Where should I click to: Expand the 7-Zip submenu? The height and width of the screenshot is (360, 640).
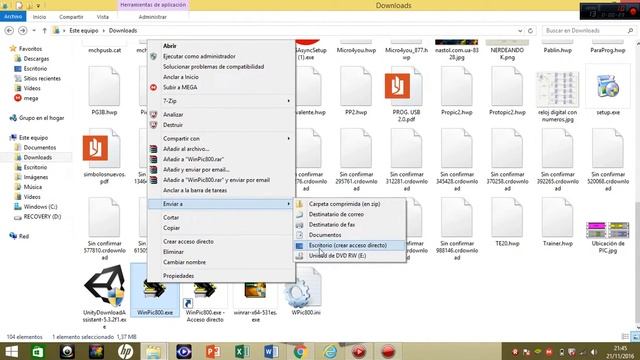coord(221,101)
